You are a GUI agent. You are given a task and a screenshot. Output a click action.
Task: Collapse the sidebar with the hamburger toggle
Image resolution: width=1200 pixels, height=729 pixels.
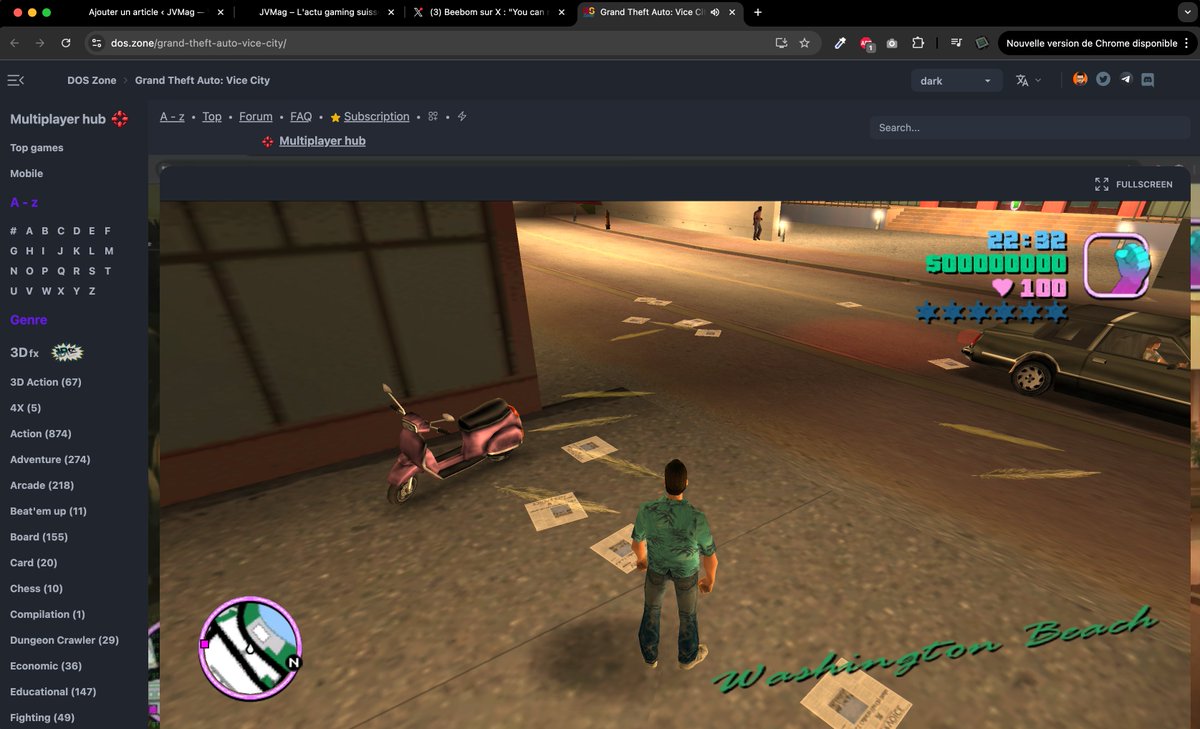tap(16, 79)
